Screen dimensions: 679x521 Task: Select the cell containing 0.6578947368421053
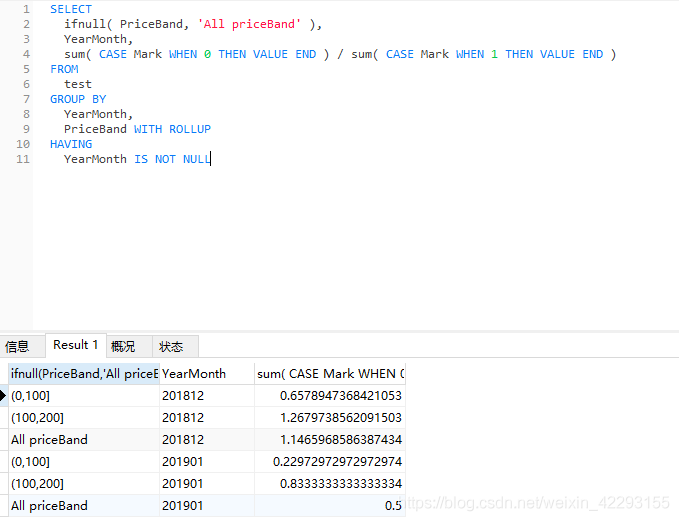pos(330,395)
